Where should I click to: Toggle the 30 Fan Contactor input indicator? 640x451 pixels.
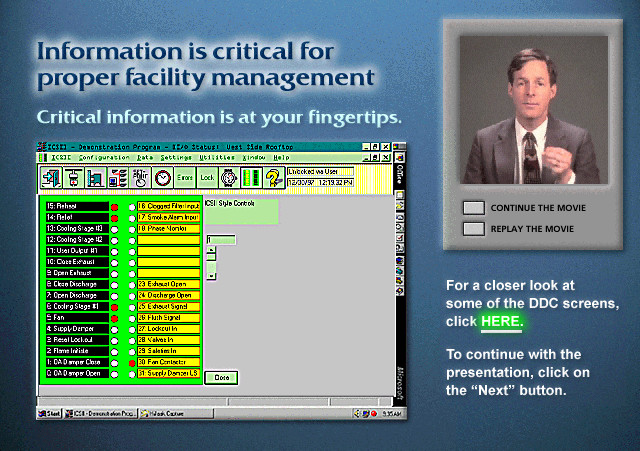(x=131, y=362)
